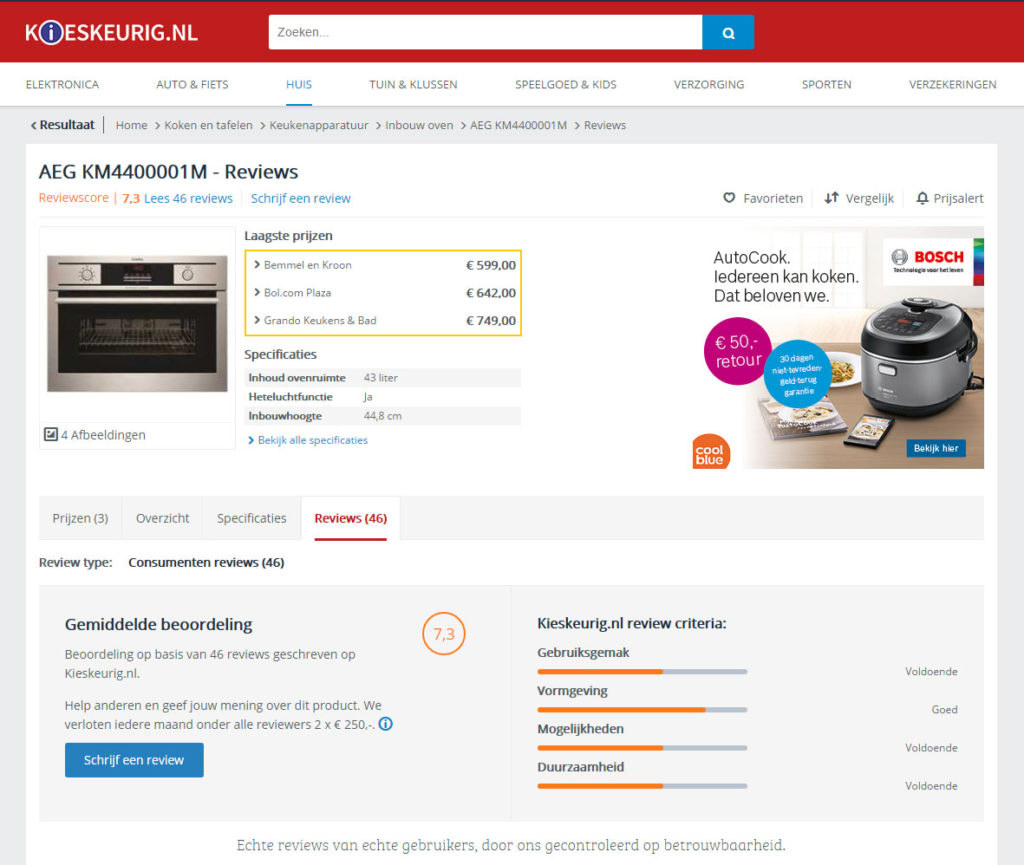
Task: Click the Coolblue logo in the ad
Action: [711, 452]
